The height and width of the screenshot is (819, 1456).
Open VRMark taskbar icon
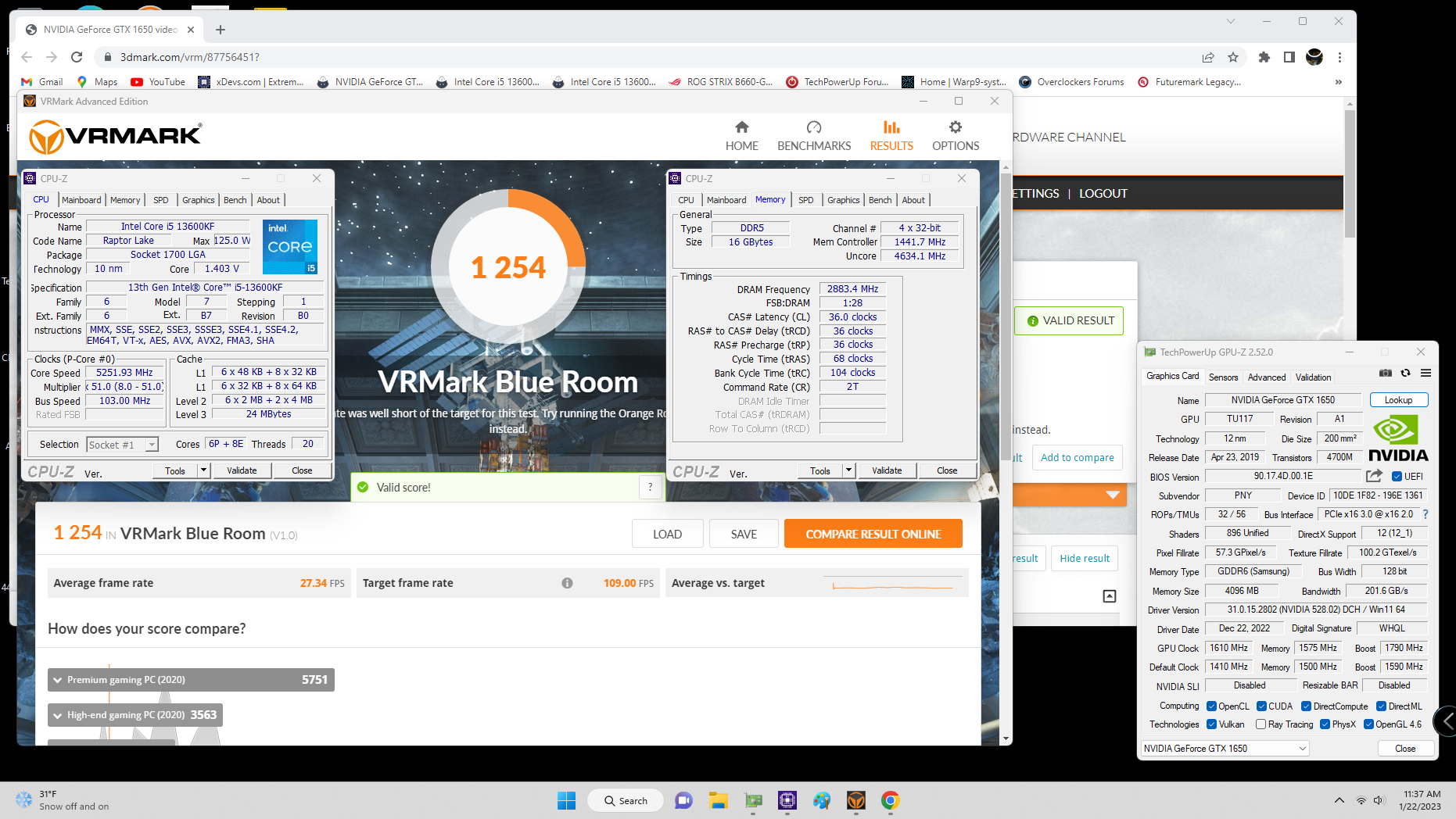856,800
